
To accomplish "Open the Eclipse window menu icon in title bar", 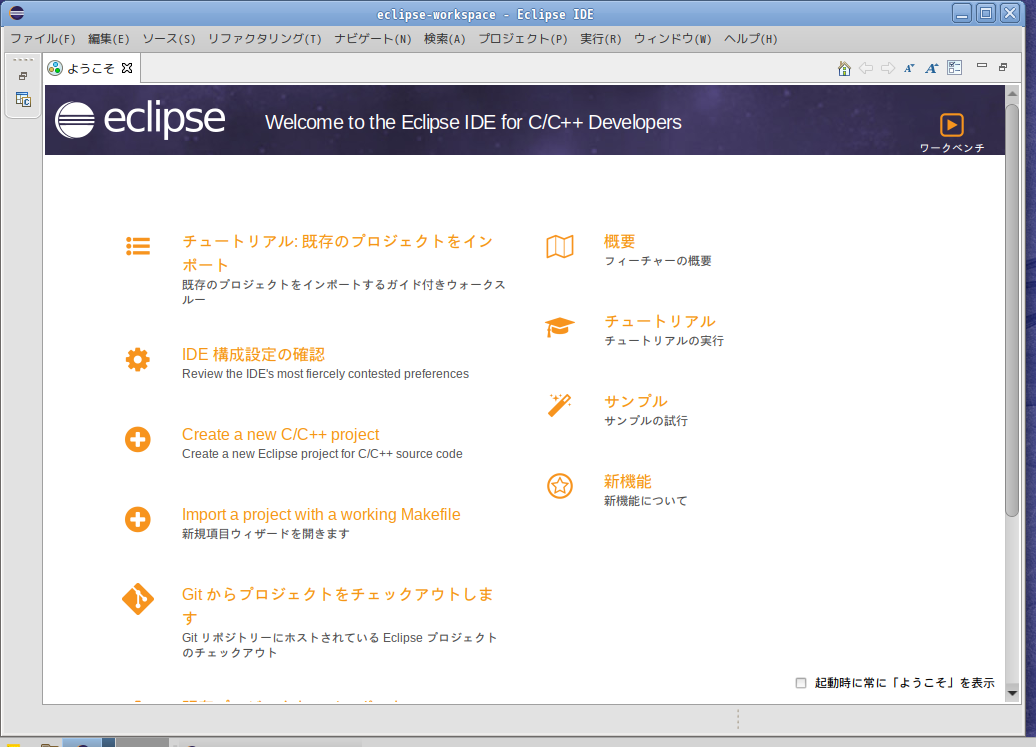I will [17, 13].
